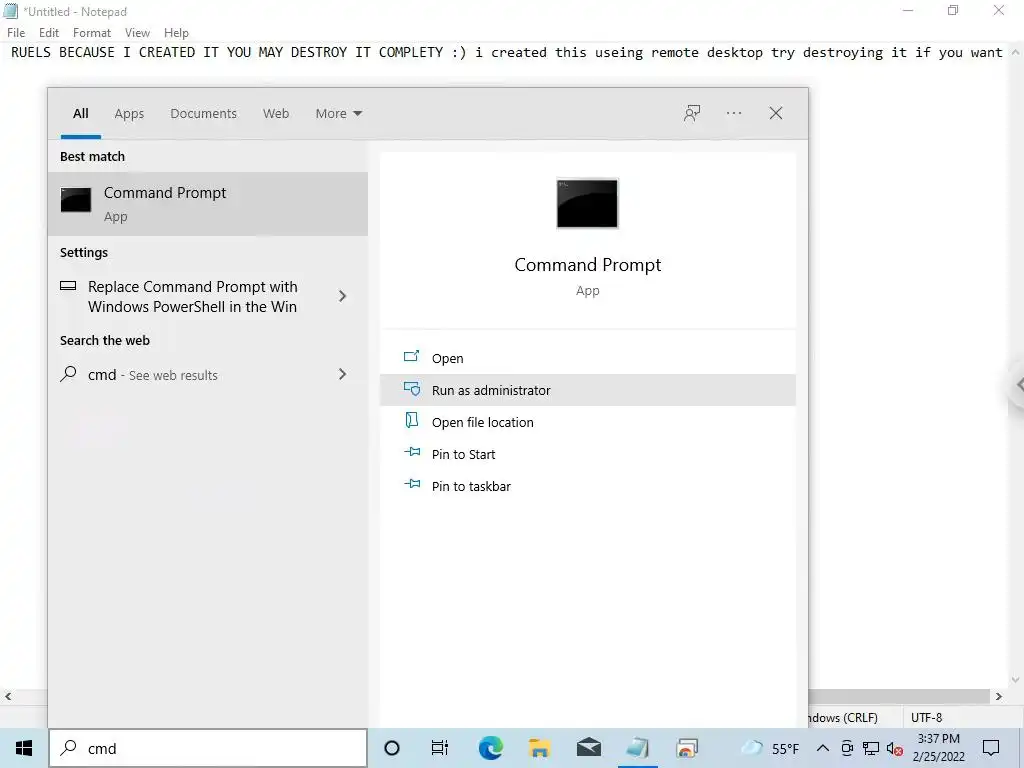Click the Meet Now tray icon
Viewport: 1024px width, 768px height.
[x=847, y=748]
